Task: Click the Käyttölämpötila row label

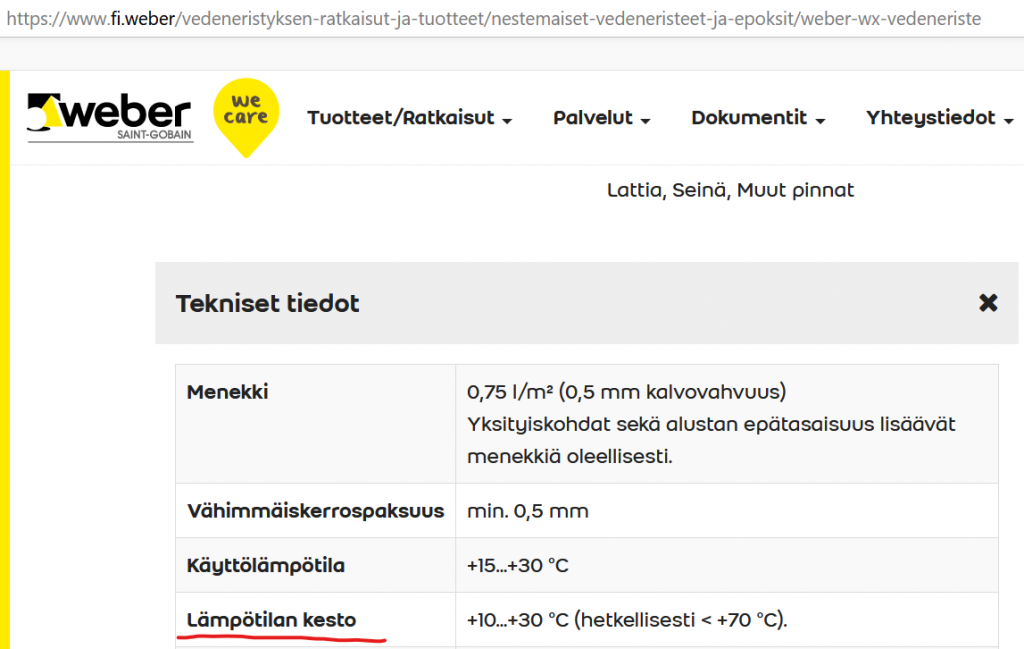Action: coord(265,566)
